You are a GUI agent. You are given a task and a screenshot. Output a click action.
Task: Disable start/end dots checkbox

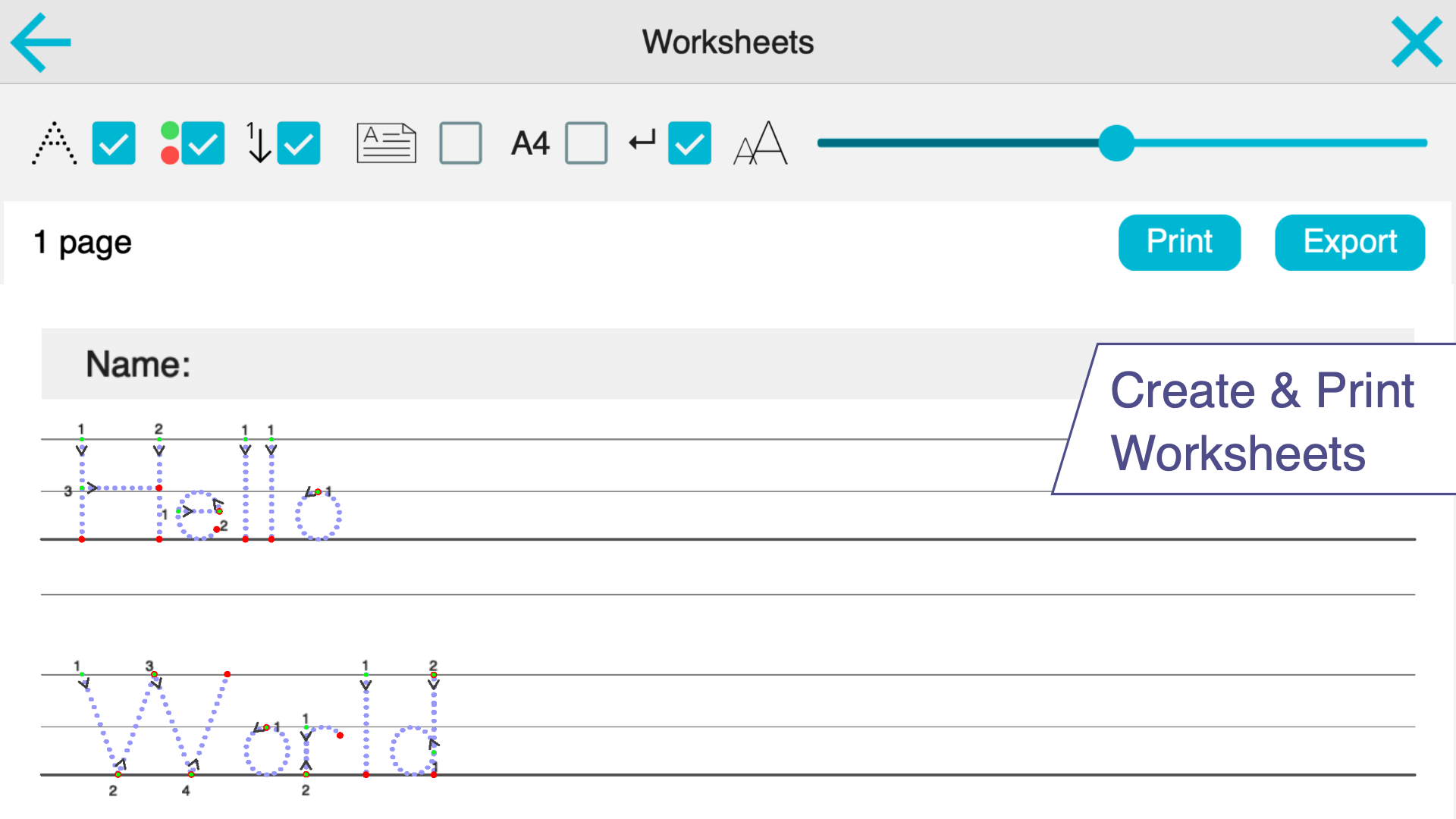pyautogui.click(x=202, y=143)
